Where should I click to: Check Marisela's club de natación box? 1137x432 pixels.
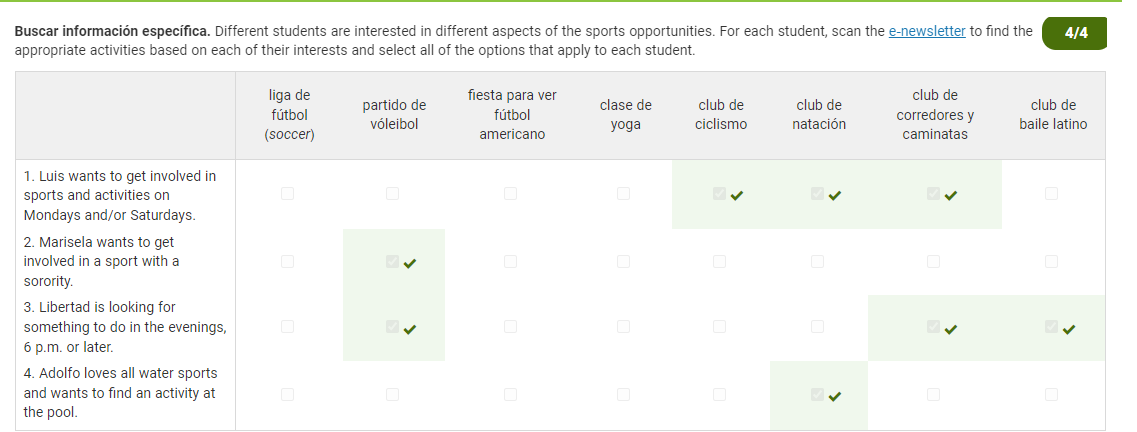[x=817, y=262]
